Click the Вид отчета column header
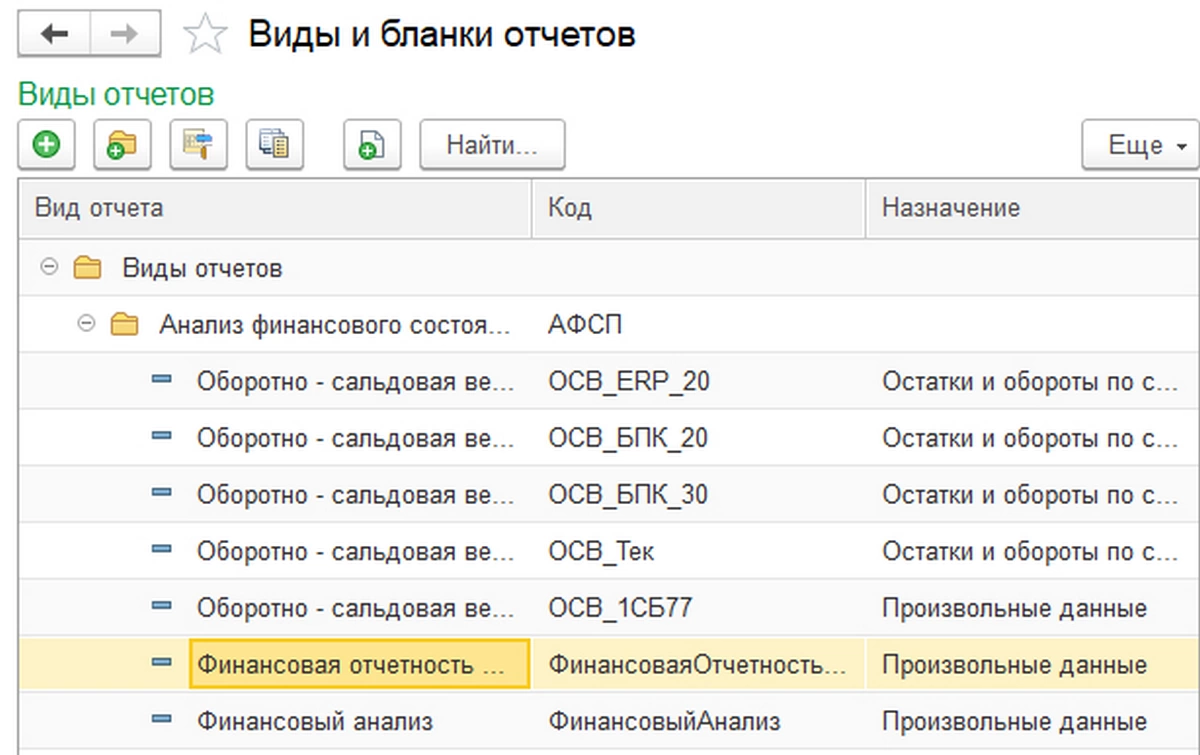Image resolution: width=1200 pixels, height=755 pixels. (x=275, y=208)
